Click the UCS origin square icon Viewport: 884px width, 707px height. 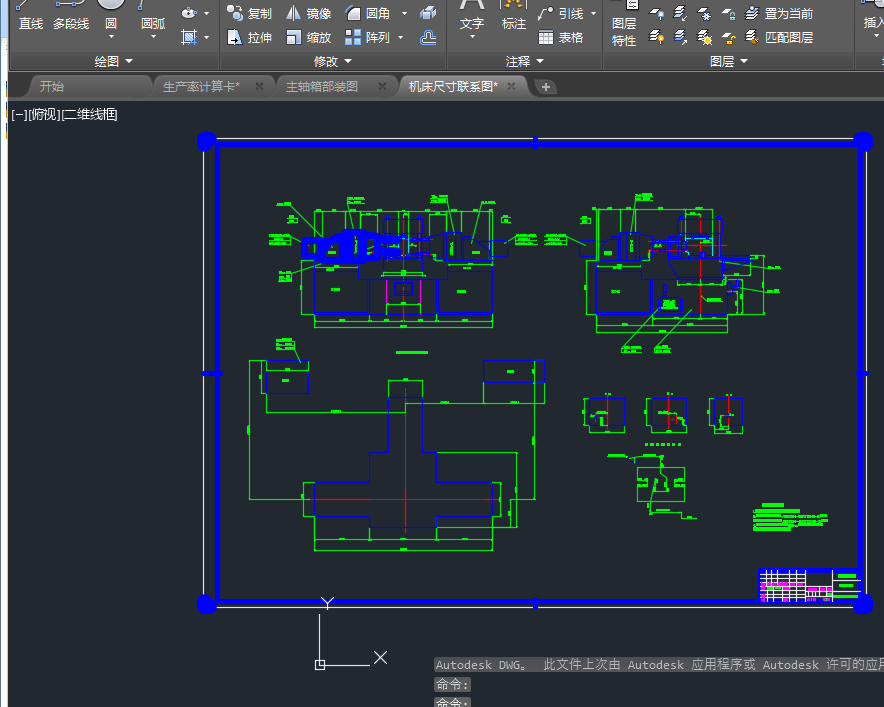coord(320,665)
